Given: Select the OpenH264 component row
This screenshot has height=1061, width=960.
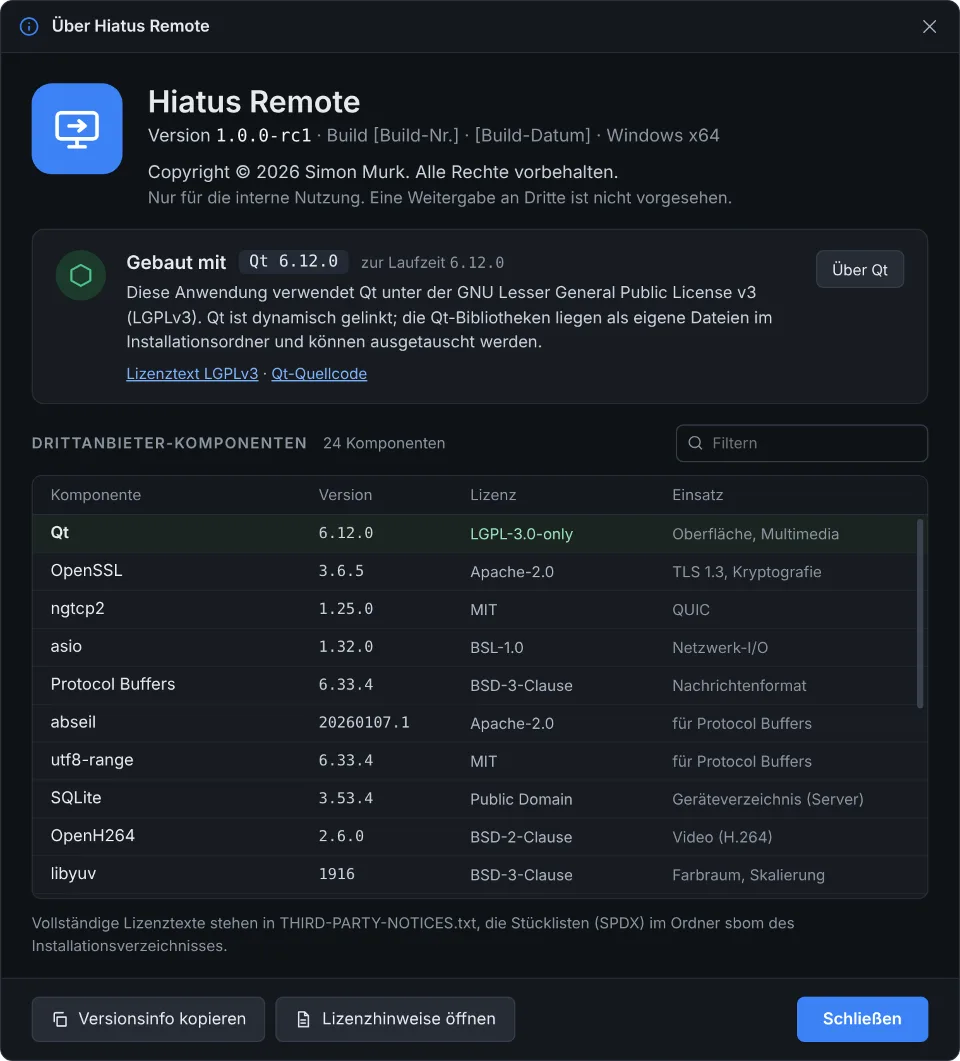Looking at the screenshot, I should tap(480, 837).
